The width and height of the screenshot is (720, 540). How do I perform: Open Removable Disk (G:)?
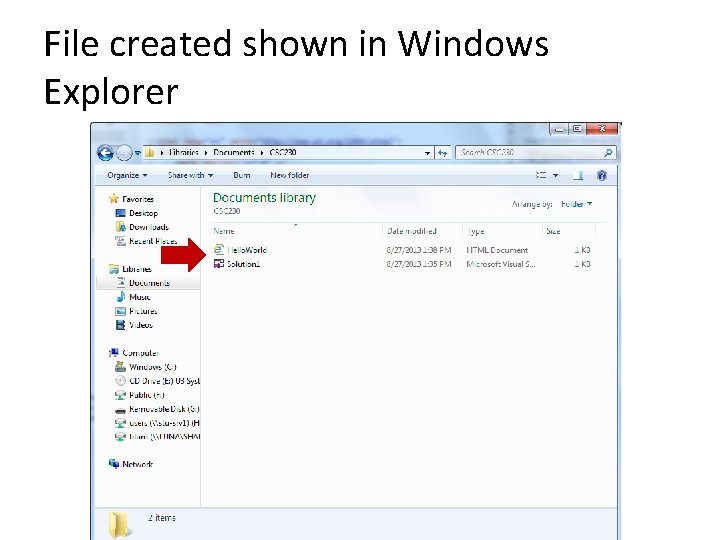tap(164, 409)
